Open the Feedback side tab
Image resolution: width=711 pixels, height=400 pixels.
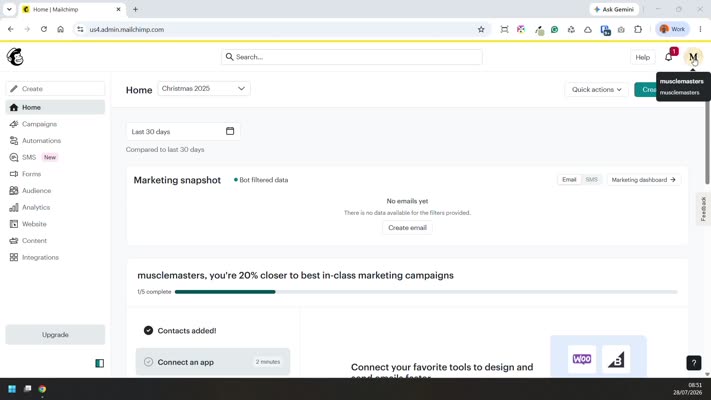[x=703, y=209]
